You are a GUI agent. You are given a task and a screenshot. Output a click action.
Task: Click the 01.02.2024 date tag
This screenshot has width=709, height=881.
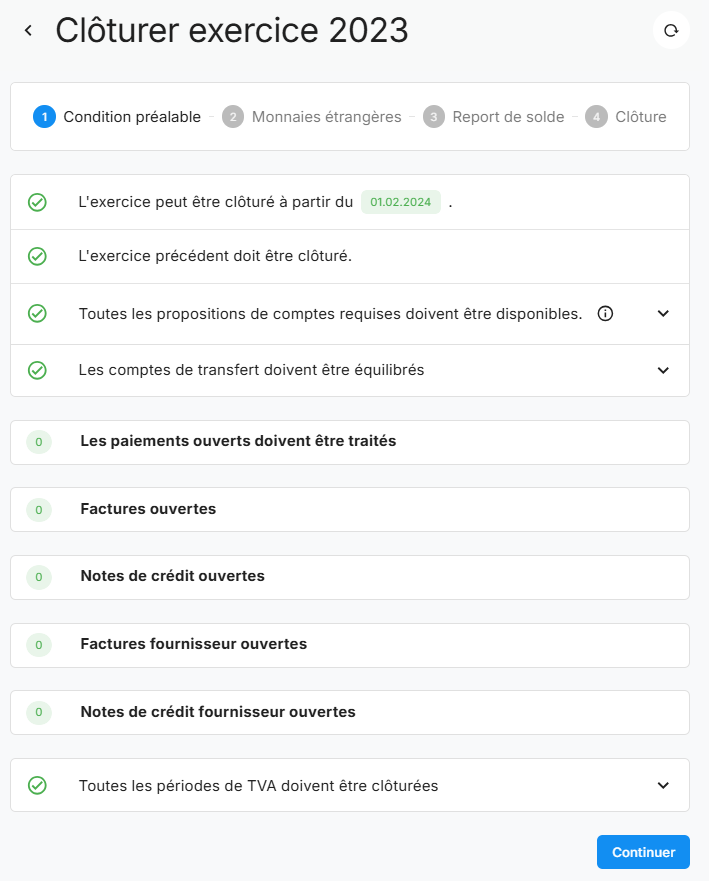pos(400,202)
